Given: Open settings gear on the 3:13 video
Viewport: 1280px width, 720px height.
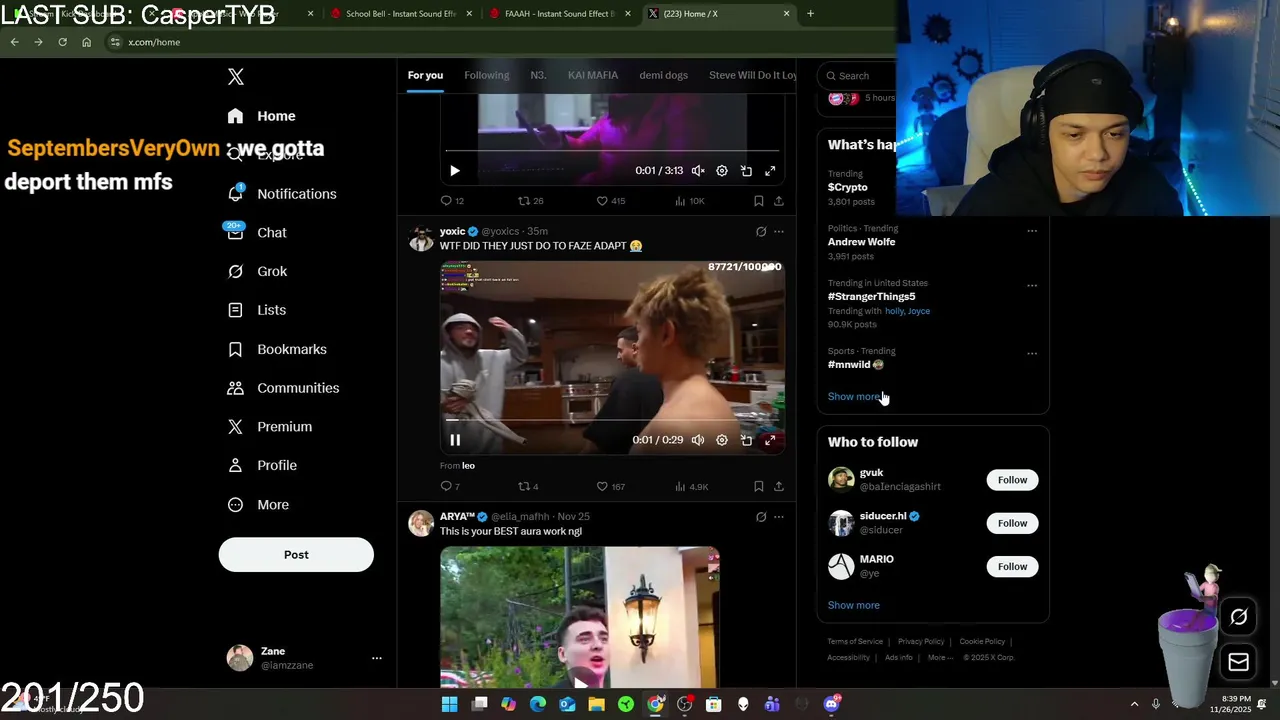Looking at the screenshot, I should pyautogui.click(x=722, y=171).
